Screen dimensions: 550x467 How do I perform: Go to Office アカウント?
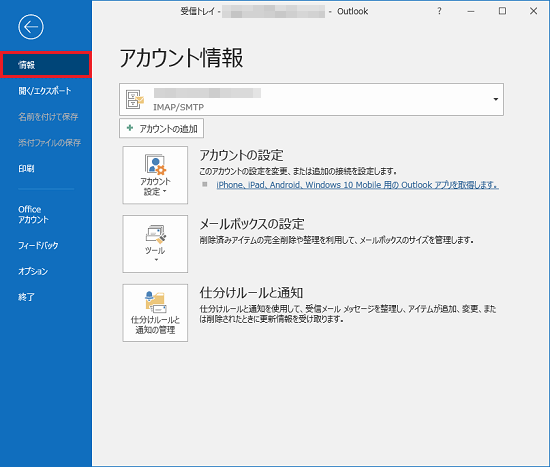click(33, 214)
